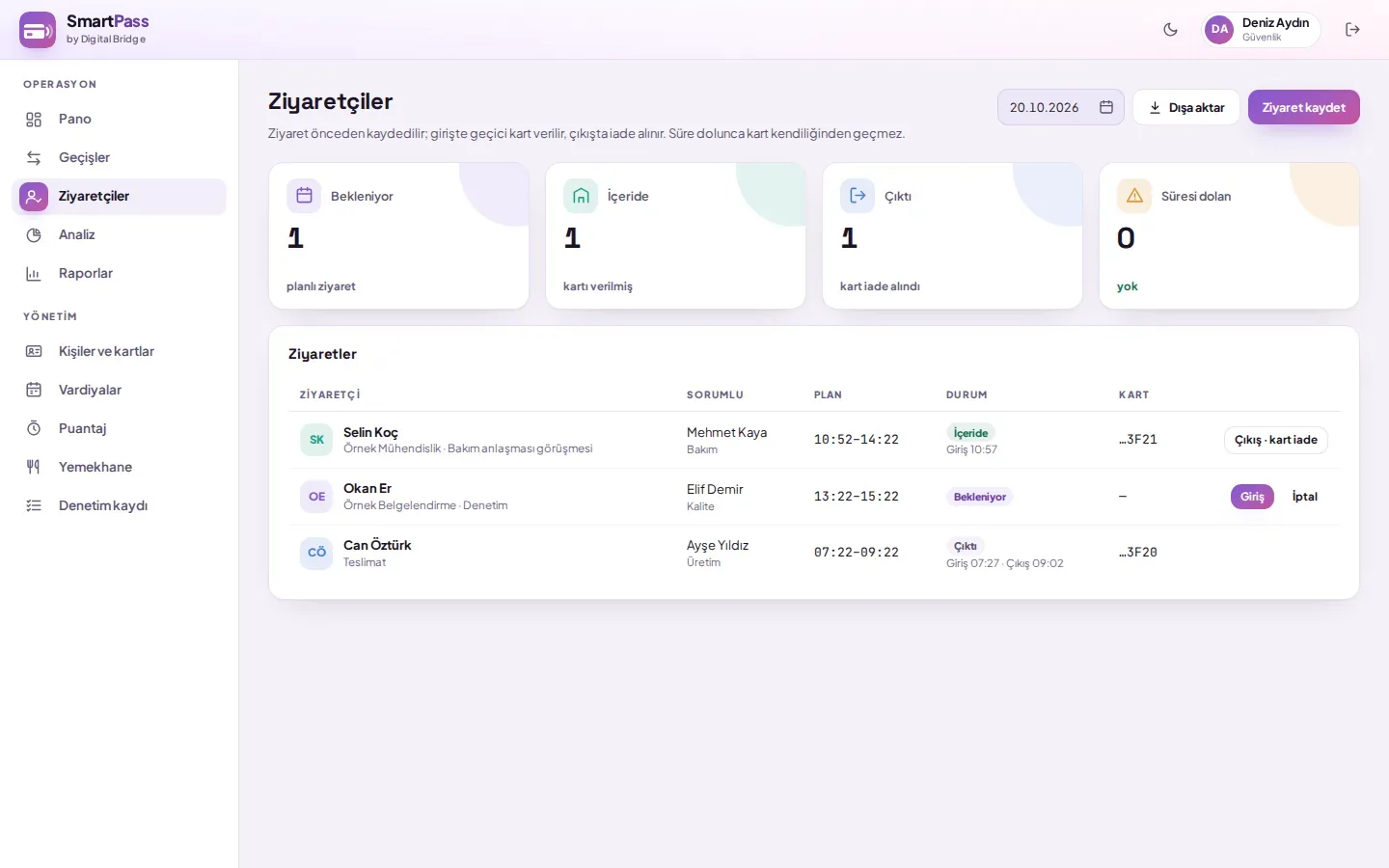Click the Süresi dolan warning triangle icon
This screenshot has height=868, width=1389.
point(1134,196)
